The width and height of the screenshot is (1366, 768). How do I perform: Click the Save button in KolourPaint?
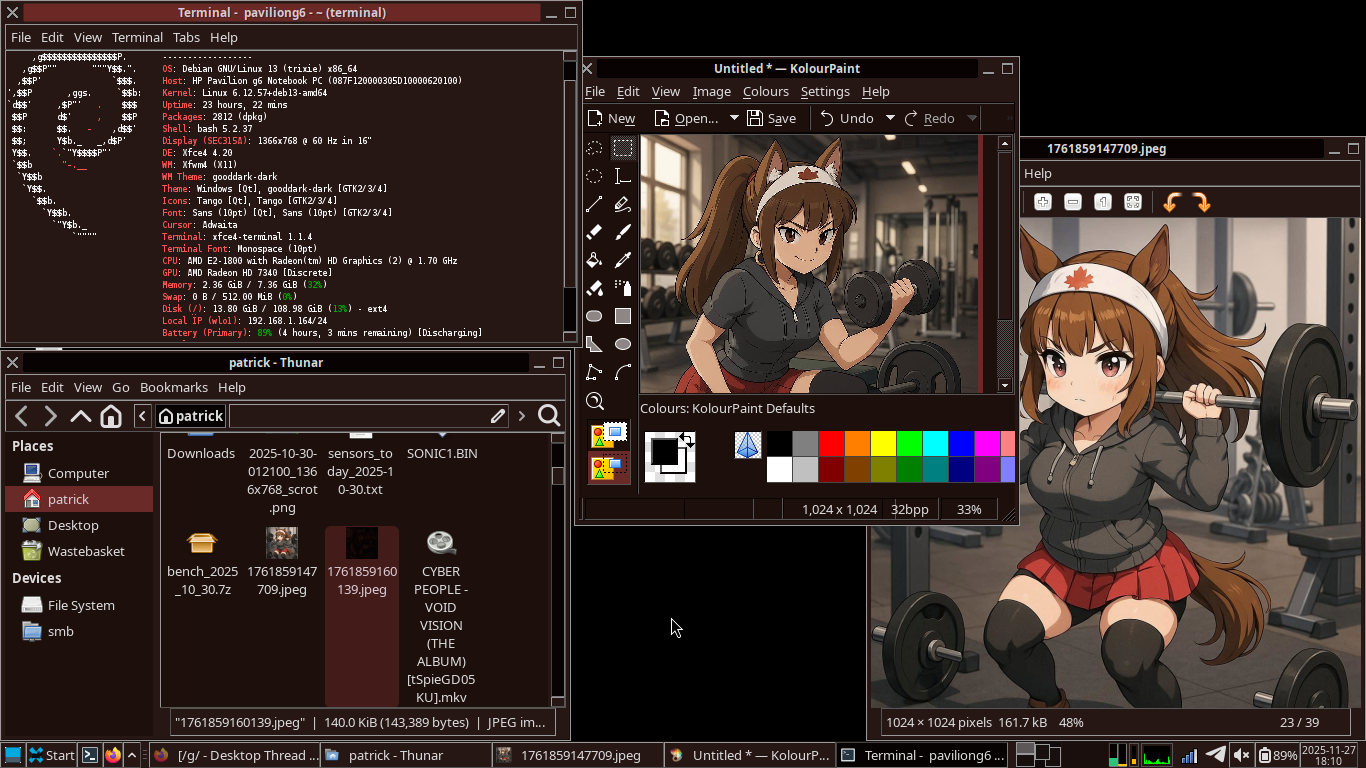tap(771, 118)
